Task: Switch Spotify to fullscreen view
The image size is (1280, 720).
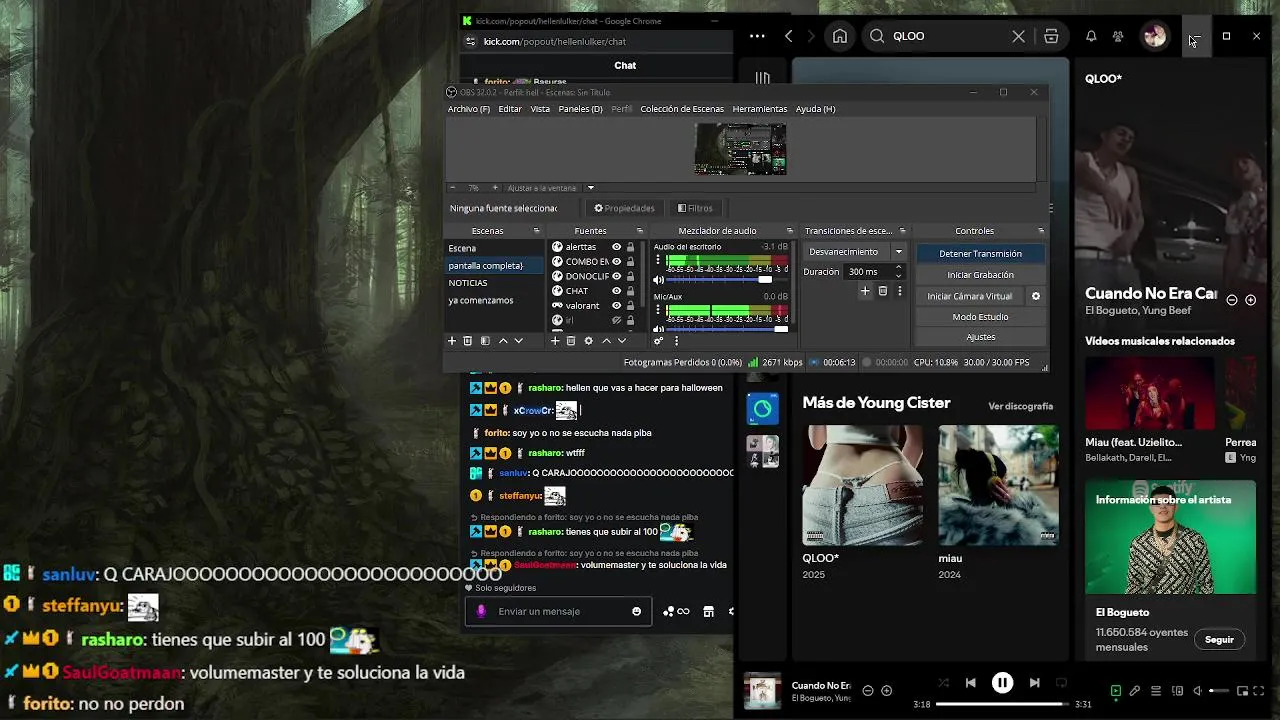Action: pyautogui.click(x=1259, y=690)
